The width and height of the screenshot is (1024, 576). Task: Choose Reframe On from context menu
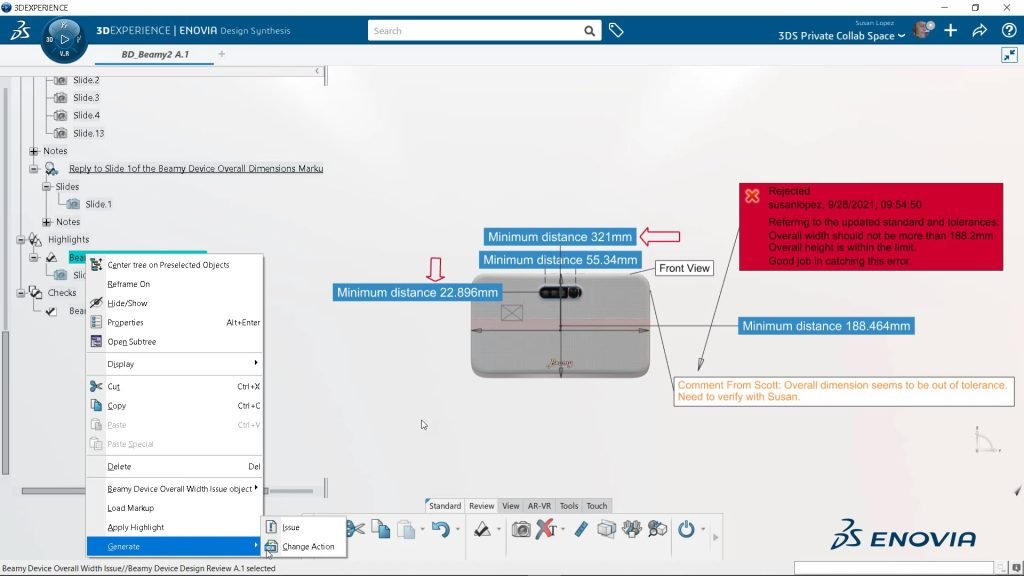tap(174, 284)
